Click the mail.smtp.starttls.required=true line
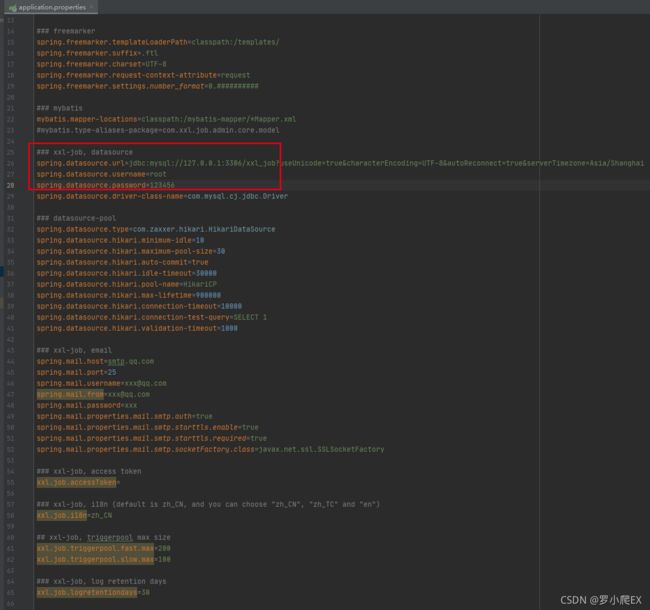 coord(151,438)
